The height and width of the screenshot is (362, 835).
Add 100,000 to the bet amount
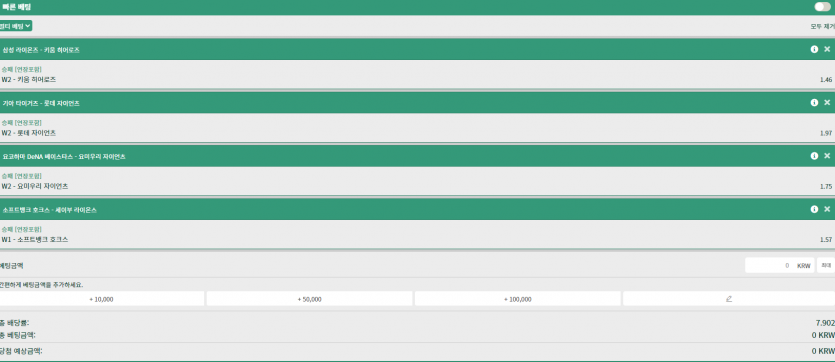click(x=518, y=299)
